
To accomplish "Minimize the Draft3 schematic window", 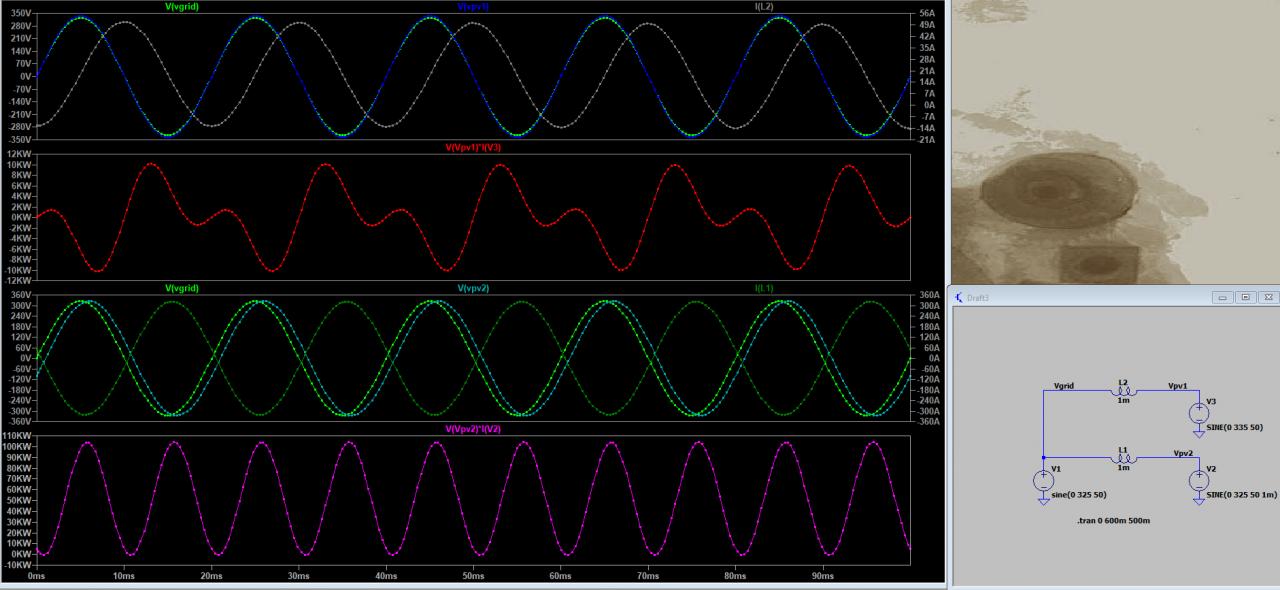I will click(x=1223, y=297).
